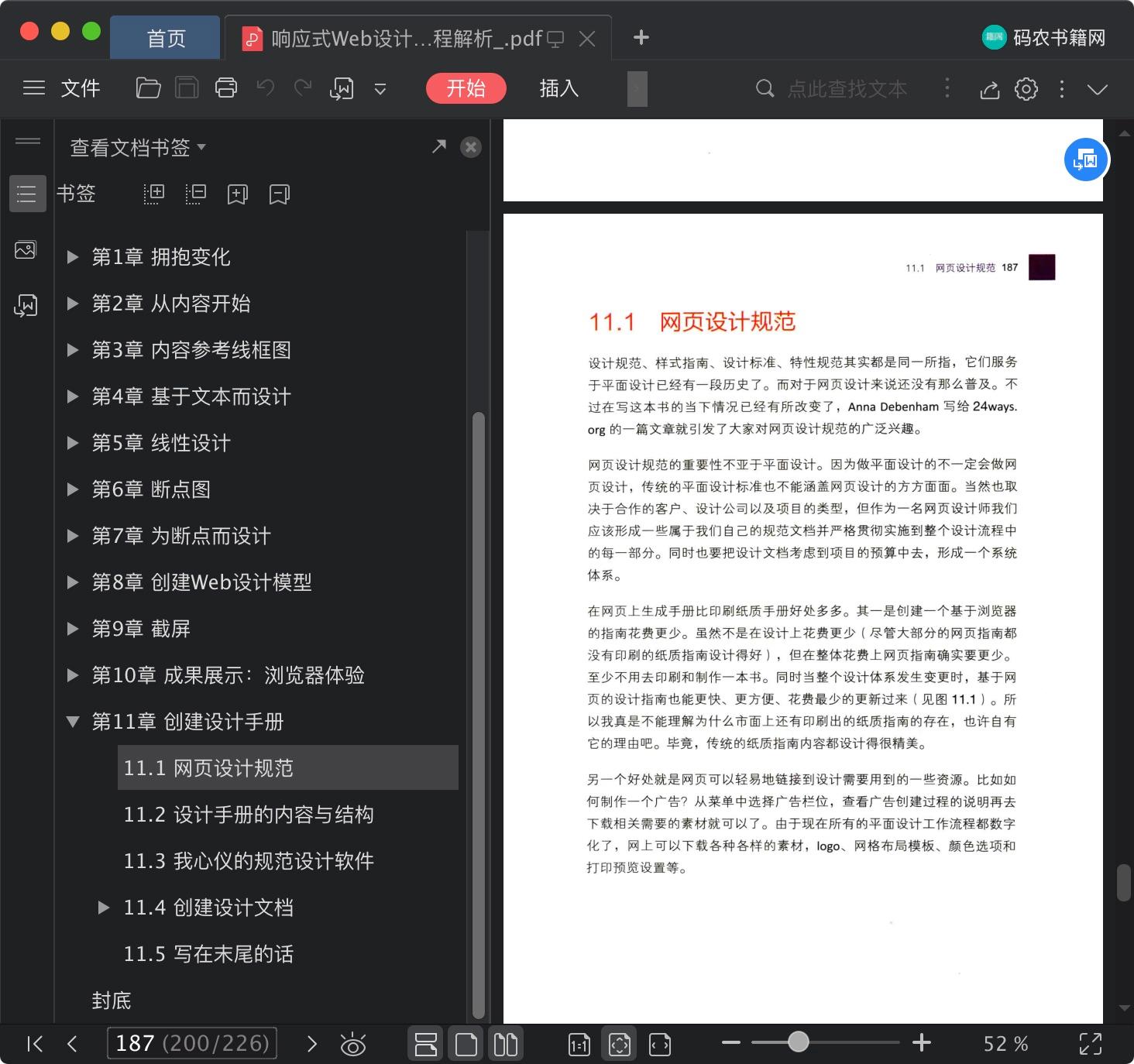Viewport: 1134px width, 1064px height.
Task: Add a new tab with plus
Action: [641, 37]
